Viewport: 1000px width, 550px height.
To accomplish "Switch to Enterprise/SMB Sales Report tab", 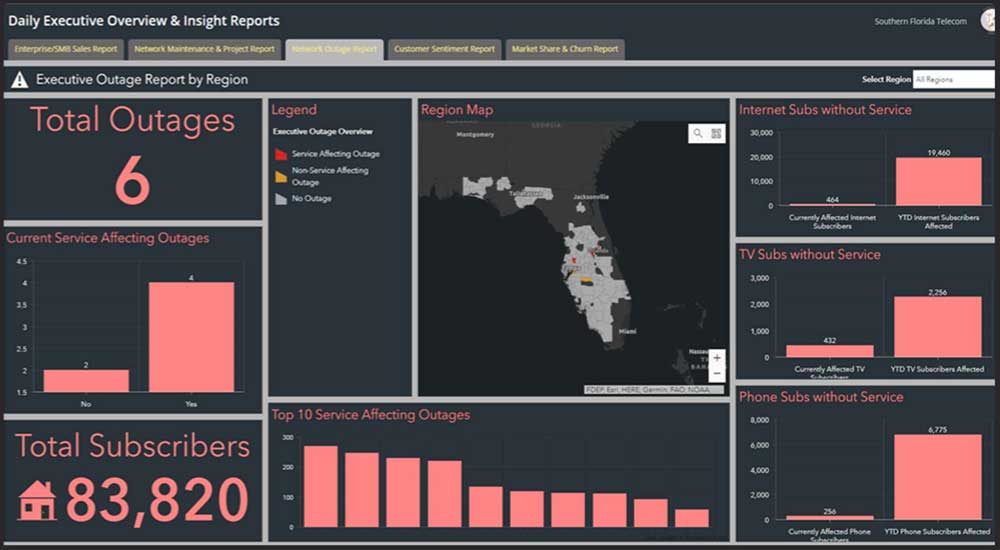I will click(x=66, y=49).
